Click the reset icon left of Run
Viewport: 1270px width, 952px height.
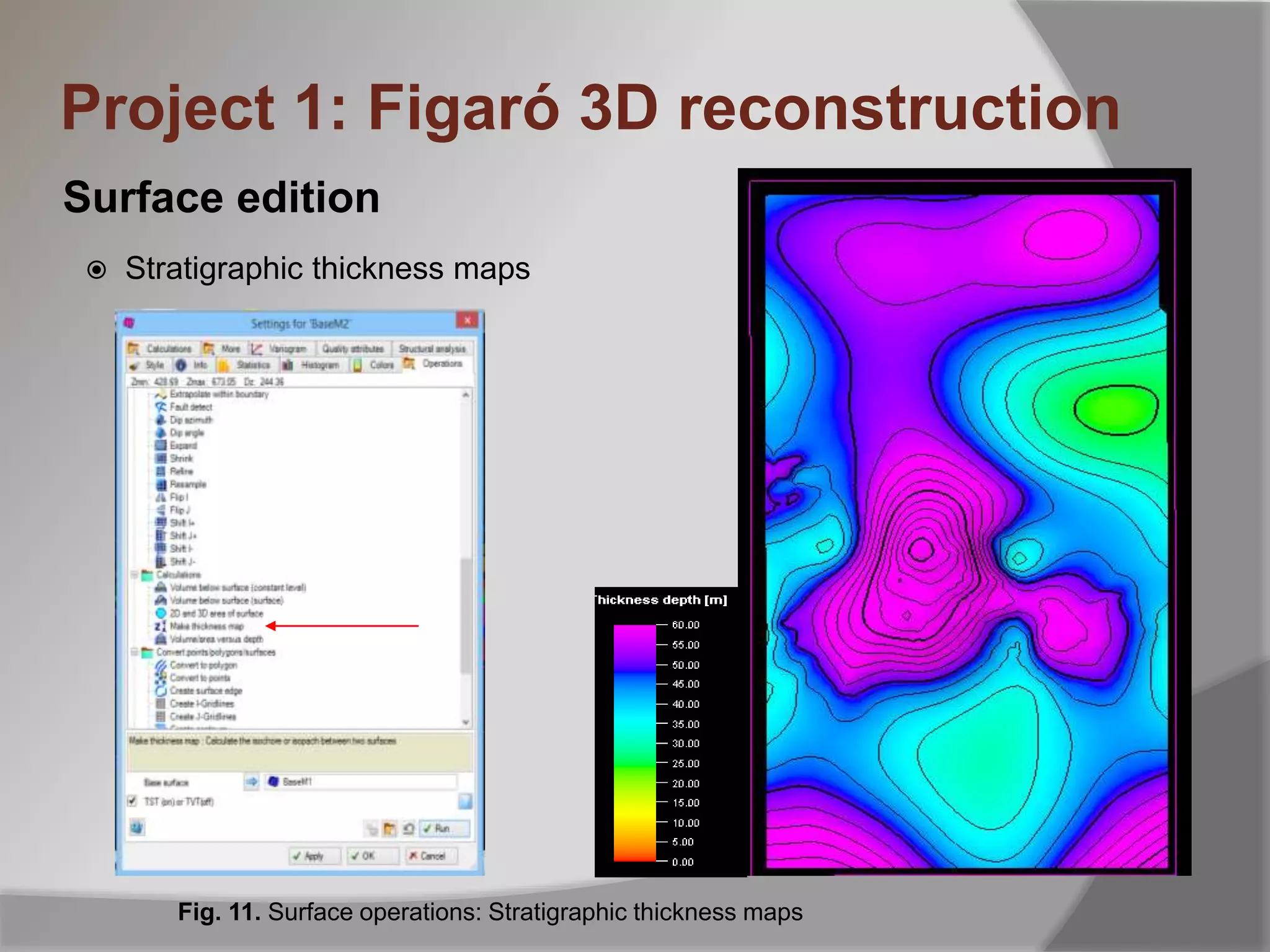click(409, 829)
